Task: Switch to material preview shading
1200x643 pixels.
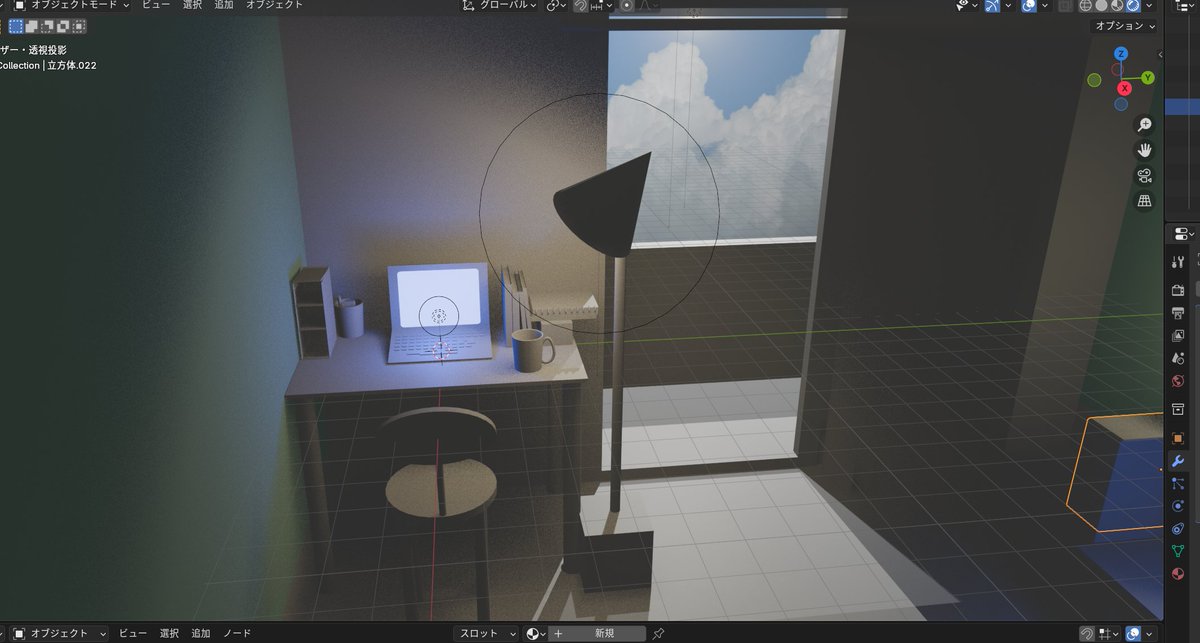Action: coord(1117,5)
